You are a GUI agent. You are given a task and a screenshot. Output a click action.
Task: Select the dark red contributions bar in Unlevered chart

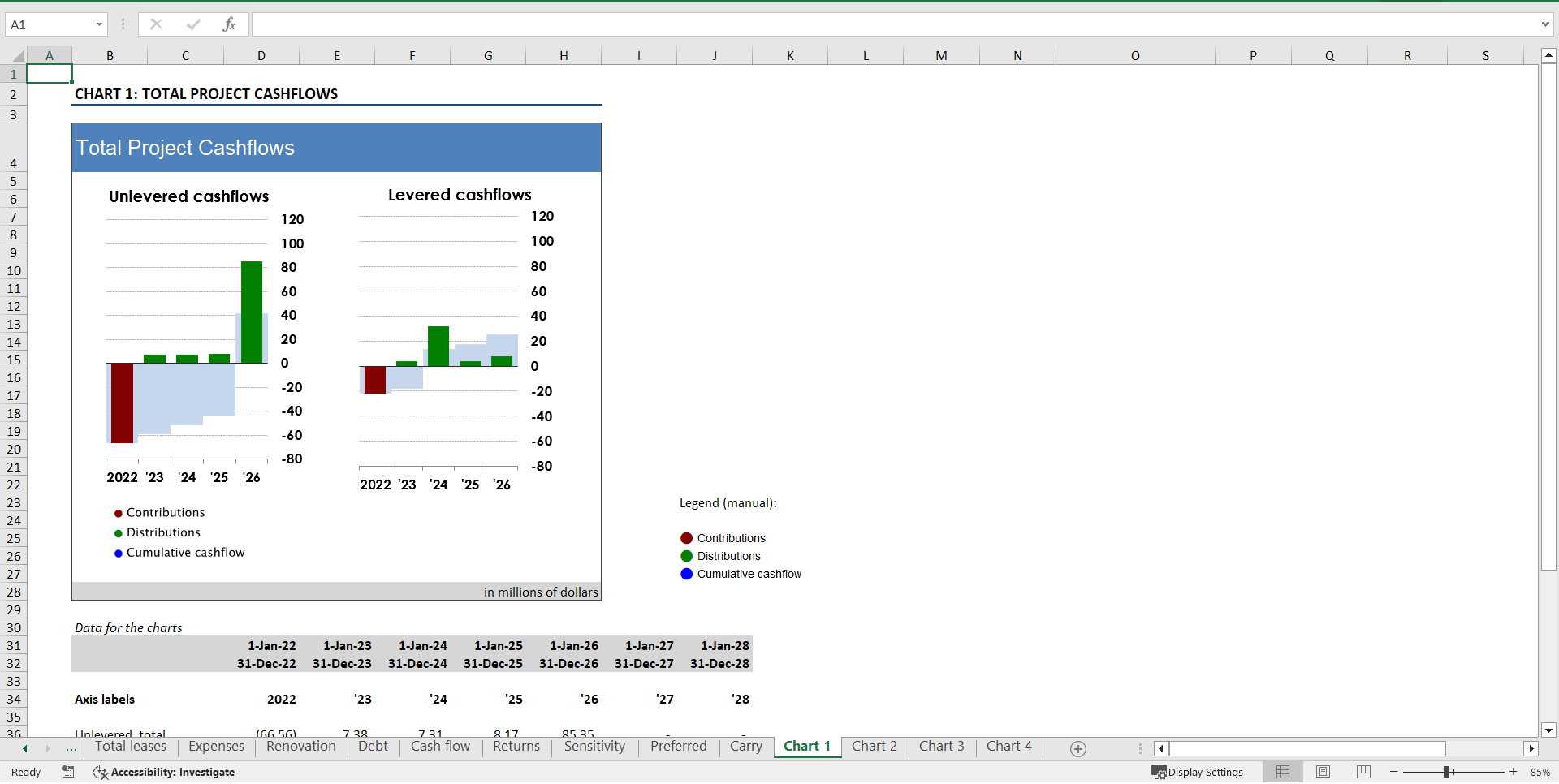click(x=122, y=403)
